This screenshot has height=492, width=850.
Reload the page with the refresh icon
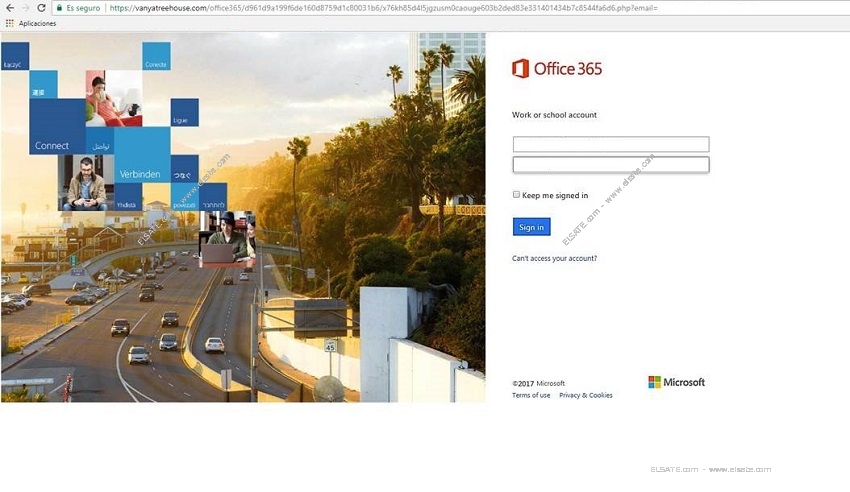[41, 8]
